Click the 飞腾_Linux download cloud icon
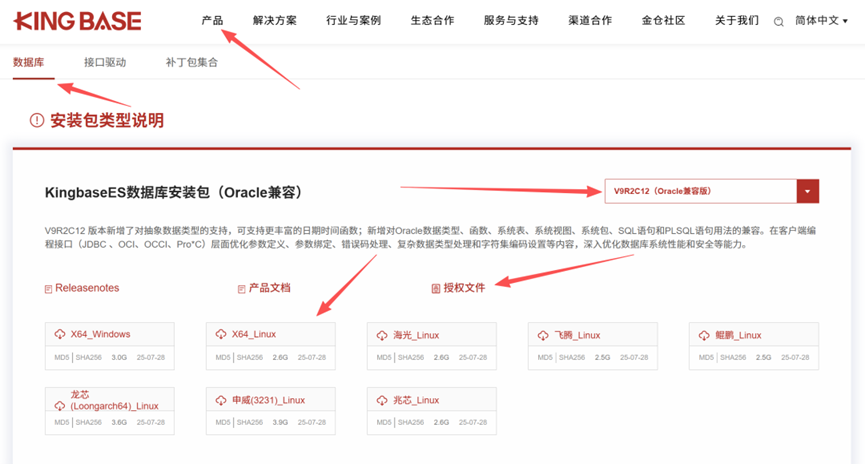865x464 pixels. click(543, 335)
